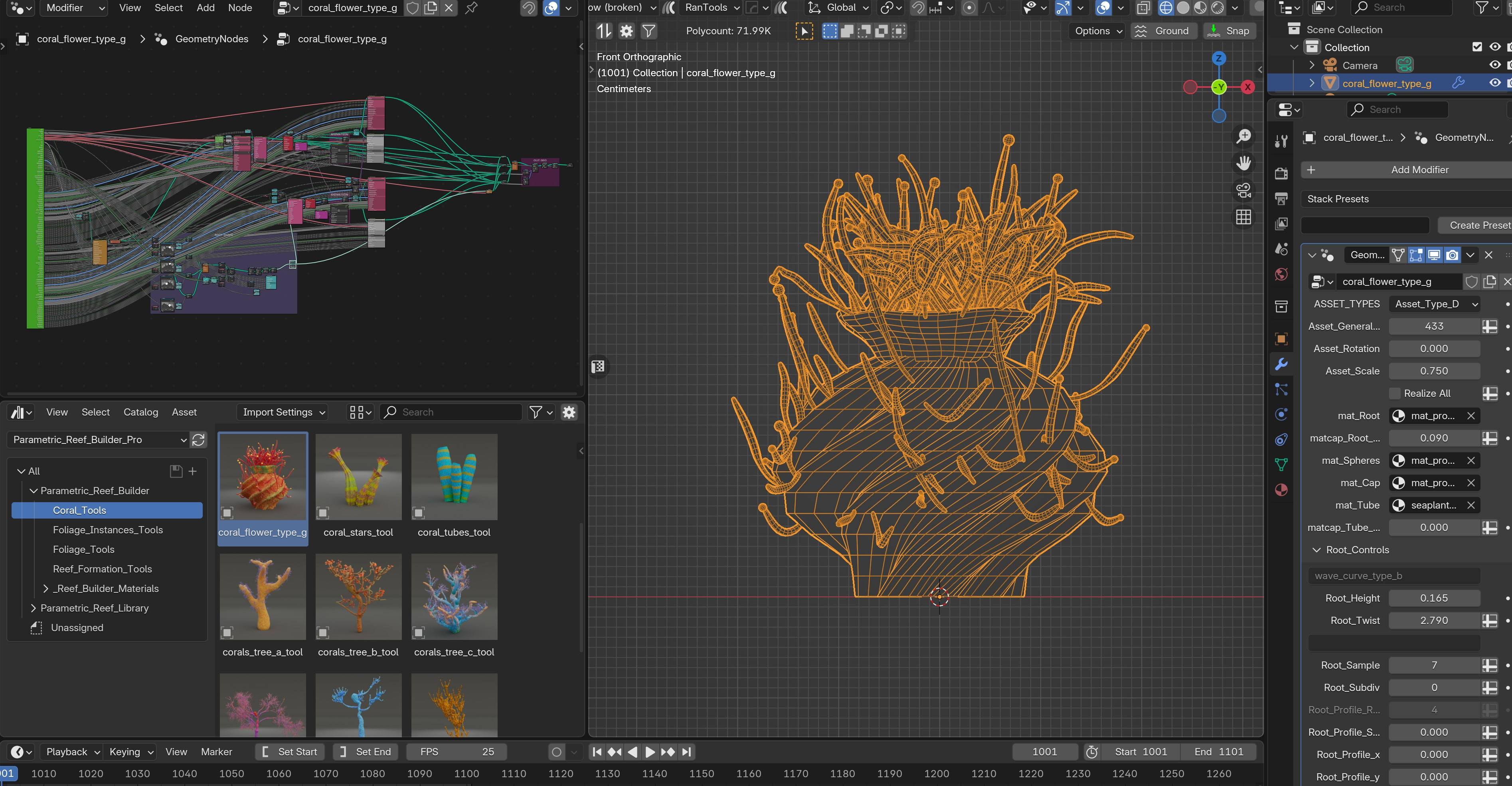Click the Set Start button
This screenshot has width=1512, height=786.
click(x=291, y=752)
